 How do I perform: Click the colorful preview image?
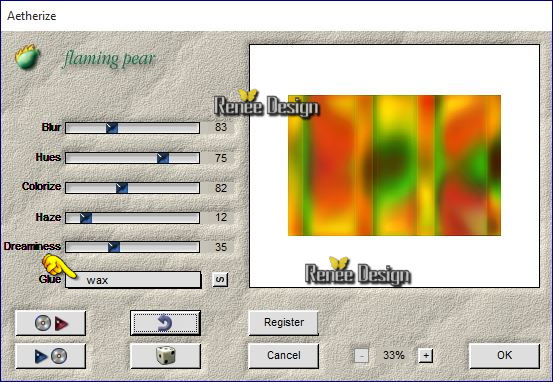(x=394, y=165)
